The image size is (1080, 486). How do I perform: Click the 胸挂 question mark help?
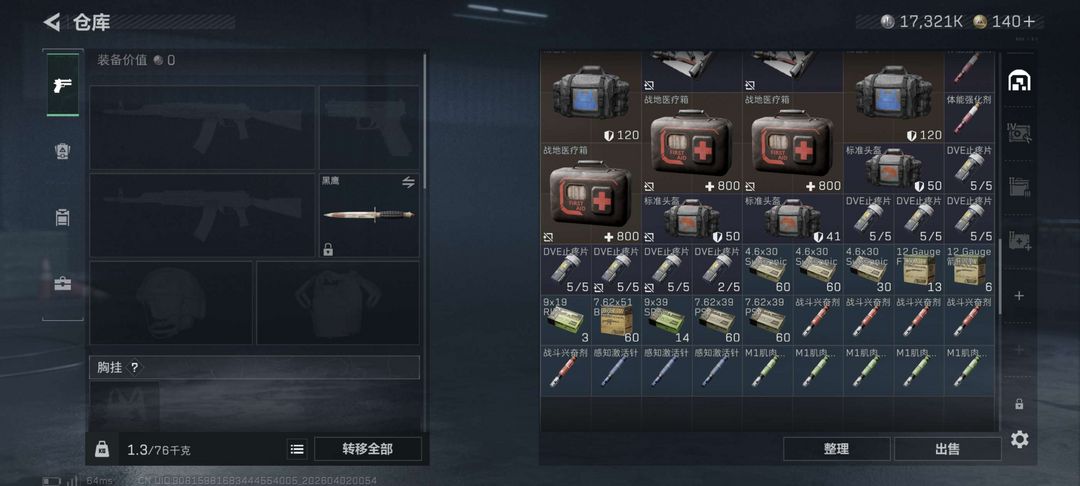[134, 368]
